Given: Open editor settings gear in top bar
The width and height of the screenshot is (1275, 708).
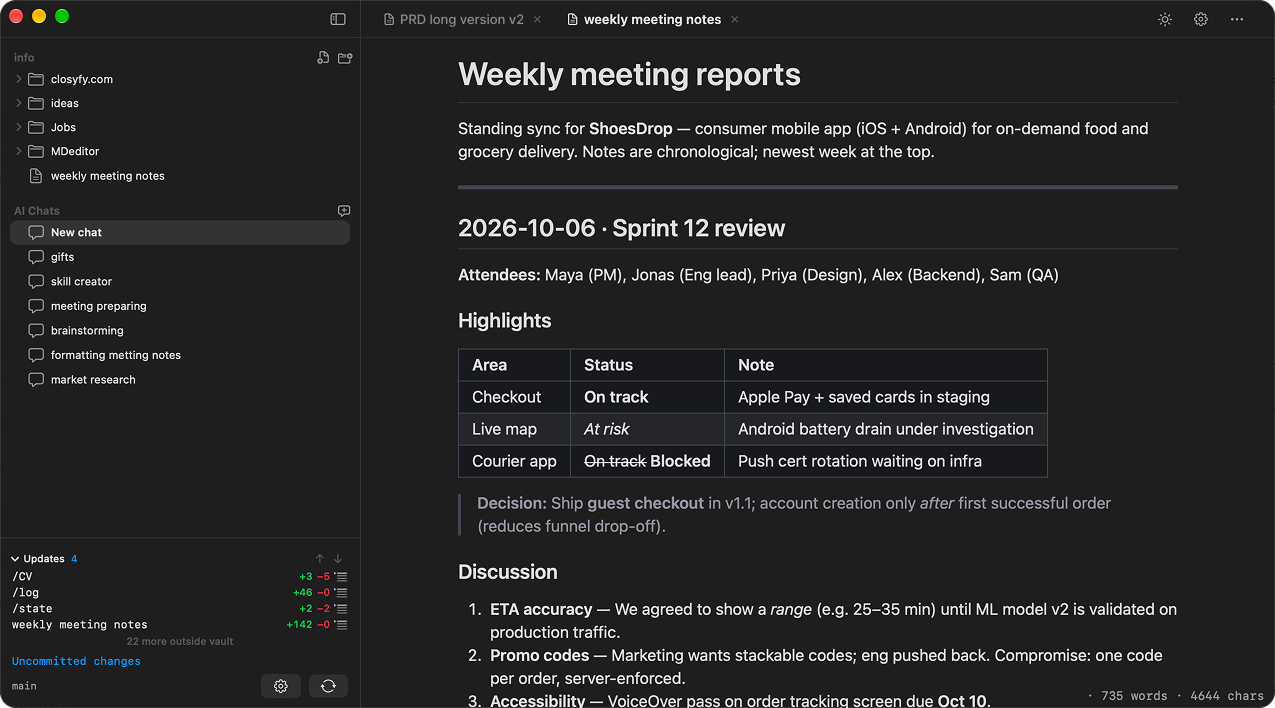Looking at the screenshot, I should (1201, 19).
